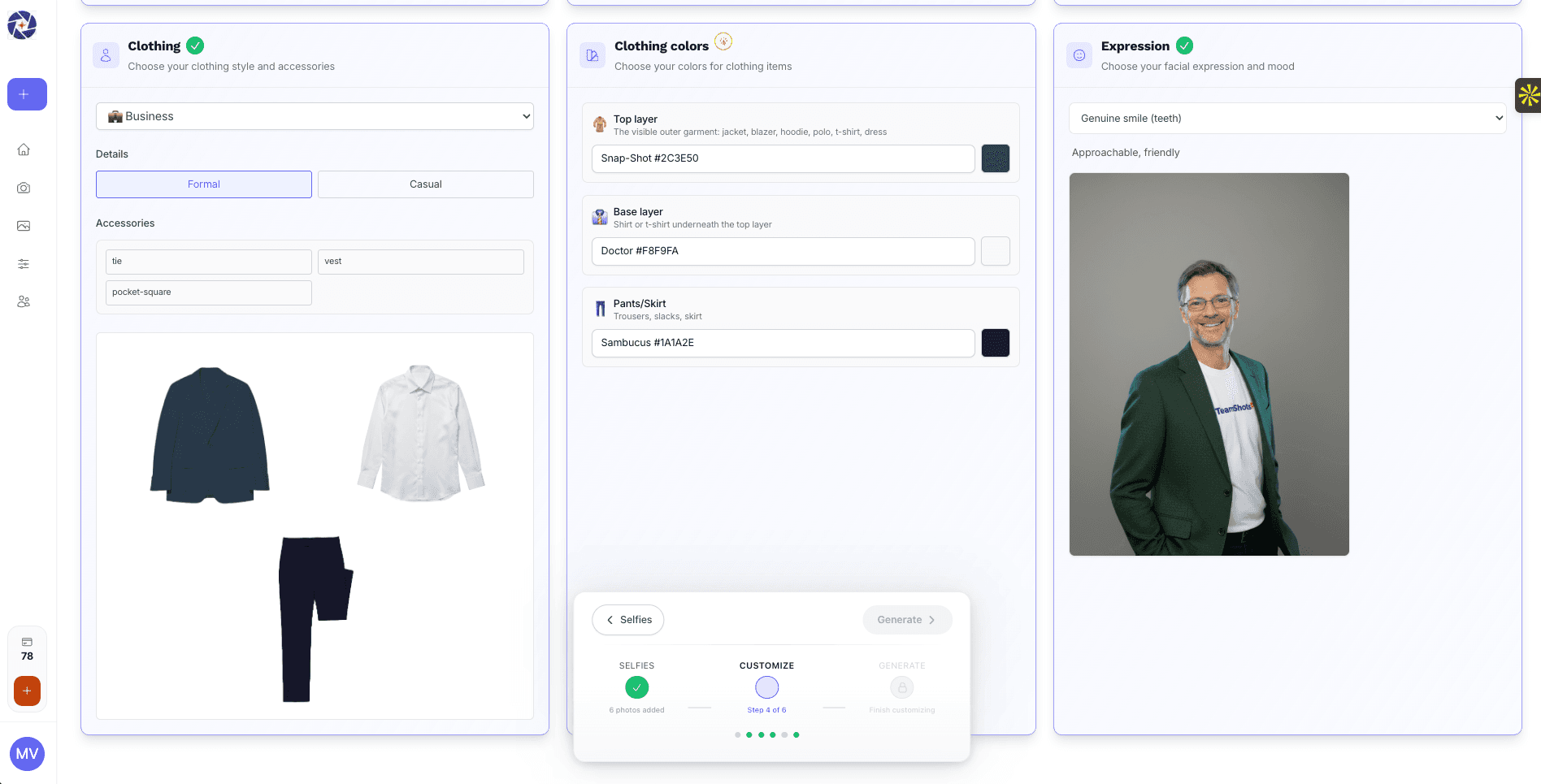Open the camera icon in sidebar

click(x=24, y=188)
